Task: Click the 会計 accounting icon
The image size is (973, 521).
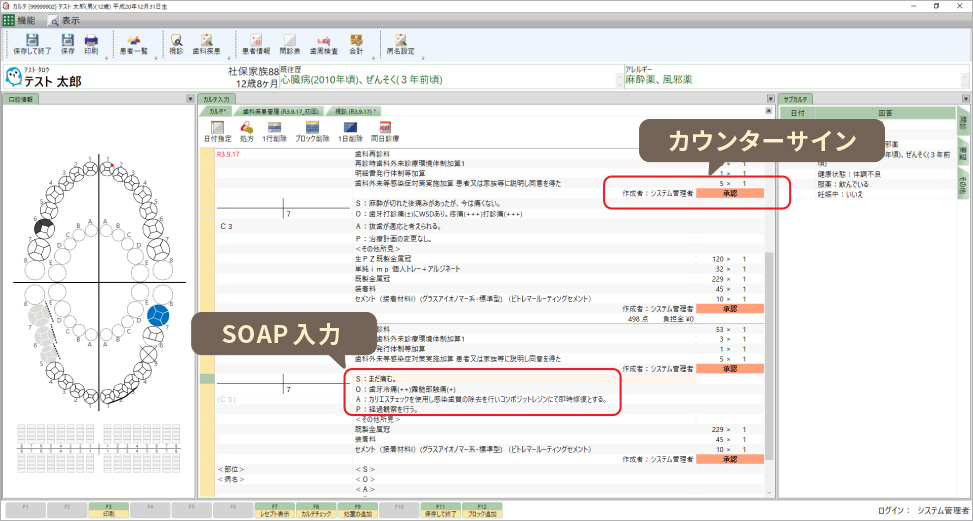Action: 356,43
